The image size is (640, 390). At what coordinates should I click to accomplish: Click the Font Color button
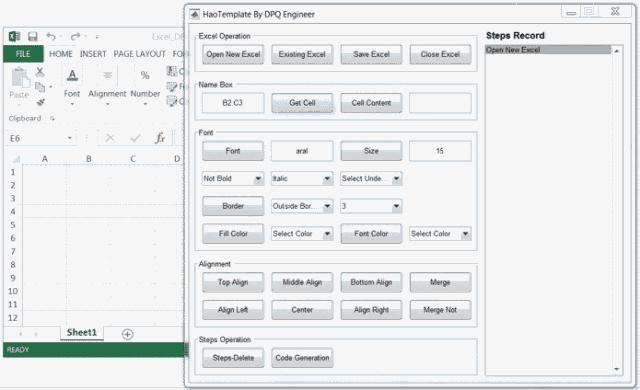point(371,234)
